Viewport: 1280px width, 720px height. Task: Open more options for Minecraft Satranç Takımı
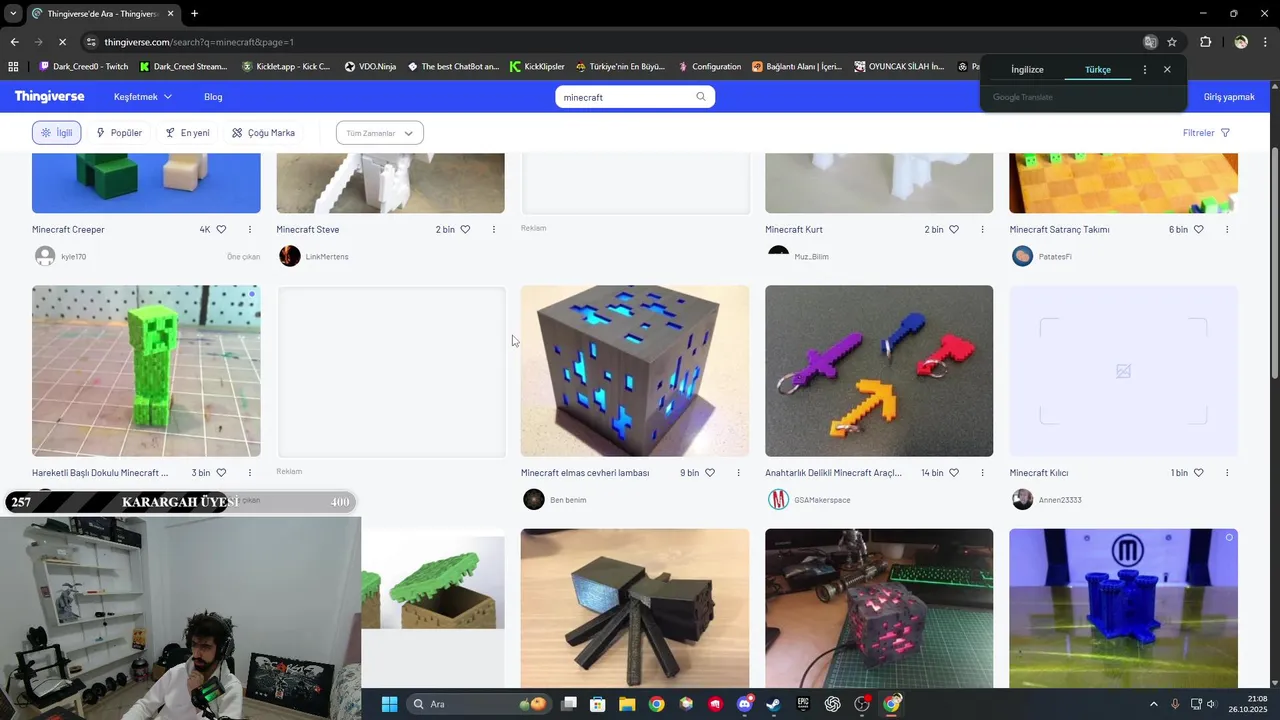coord(1227,229)
